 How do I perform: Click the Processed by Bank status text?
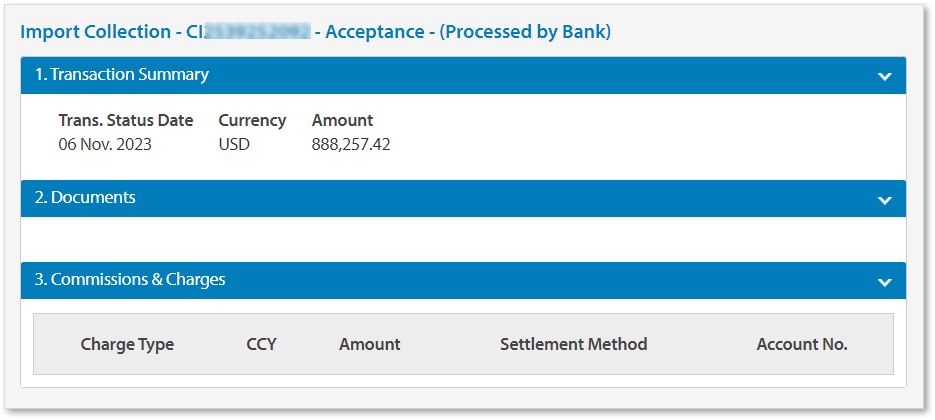pos(525,32)
